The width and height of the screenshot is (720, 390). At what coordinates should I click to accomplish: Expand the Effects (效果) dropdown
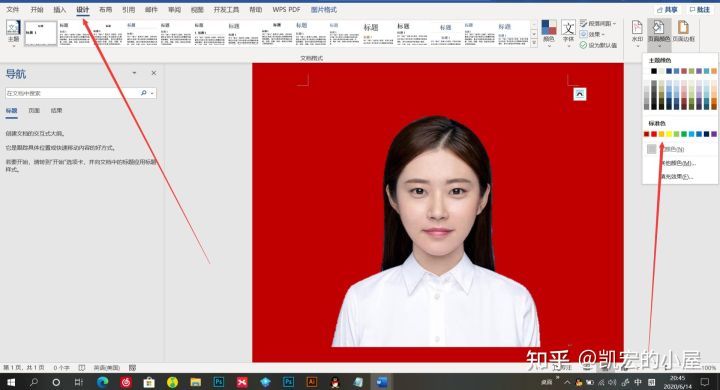point(592,34)
